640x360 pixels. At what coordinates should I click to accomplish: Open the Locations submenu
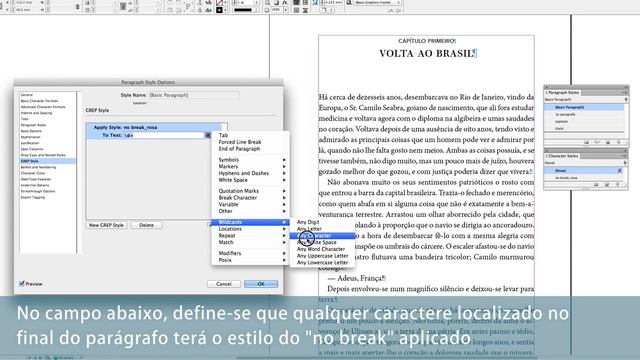(250, 229)
